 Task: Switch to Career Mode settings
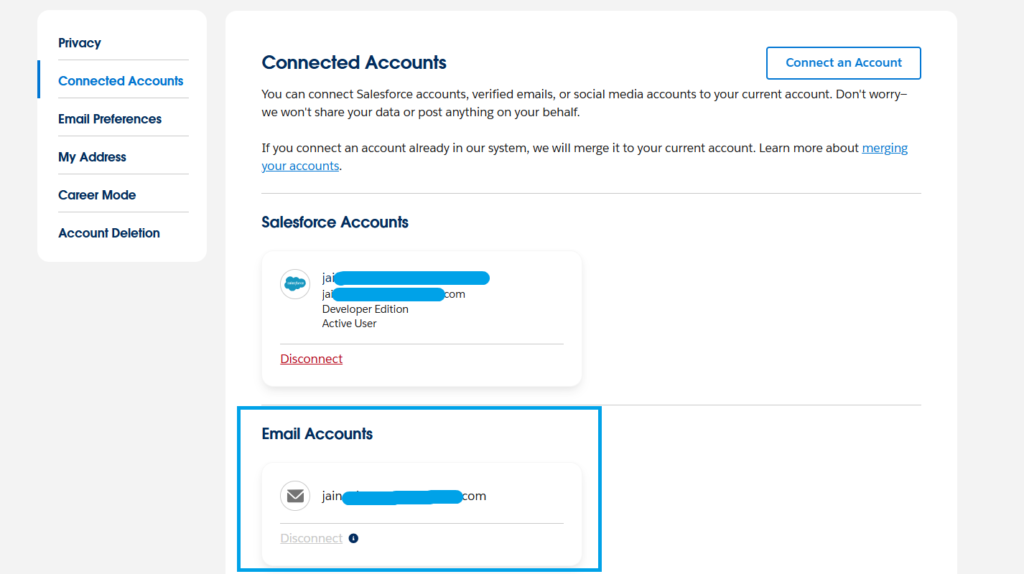pyautogui.click(x=97, y=195)
